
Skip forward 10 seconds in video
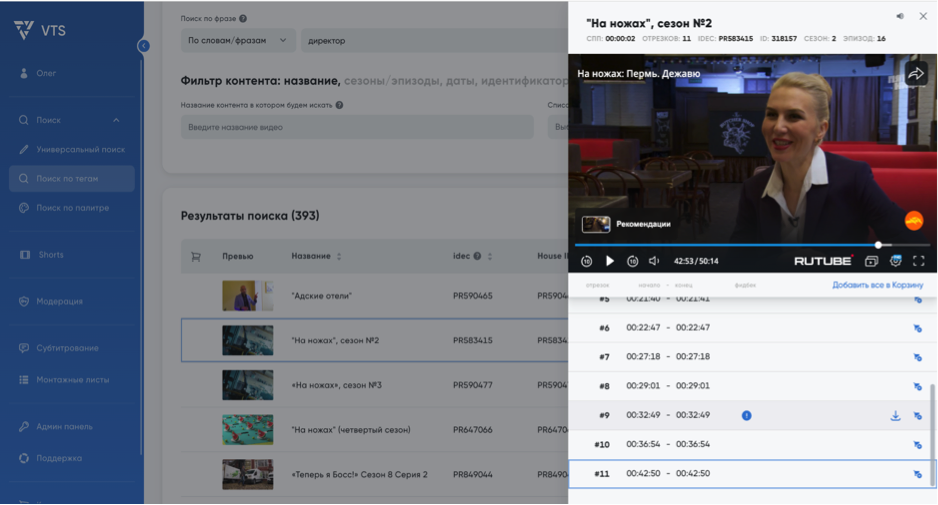click(x=633, y=261)
